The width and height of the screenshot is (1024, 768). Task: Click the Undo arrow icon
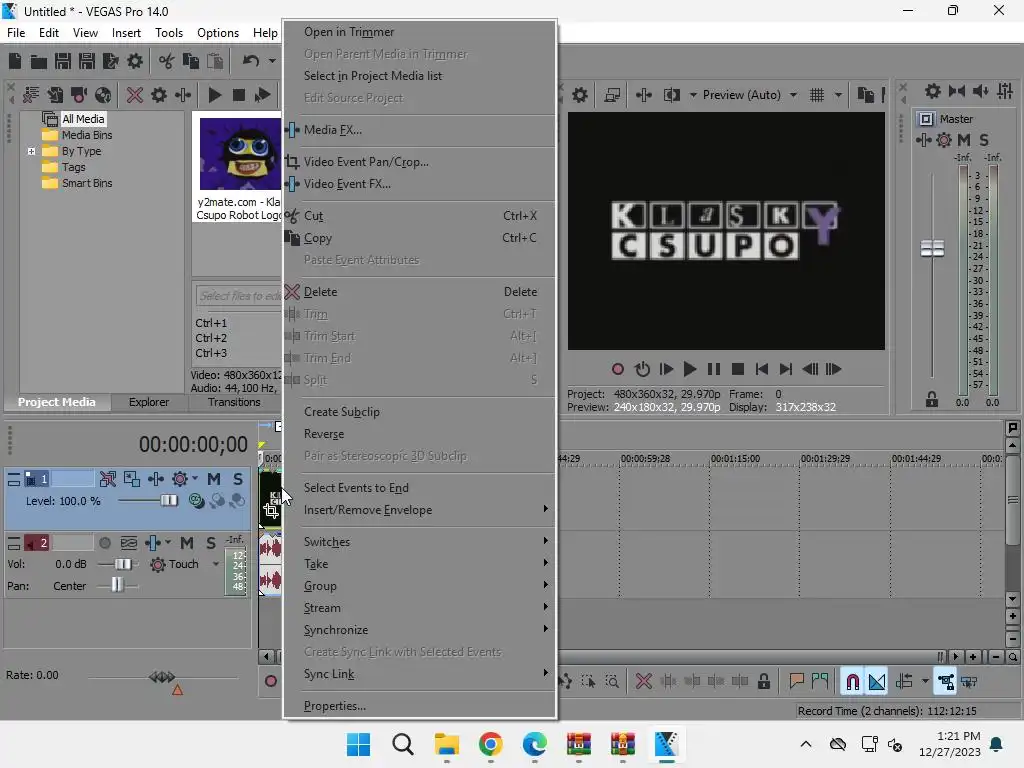click(x=251, y=61)
